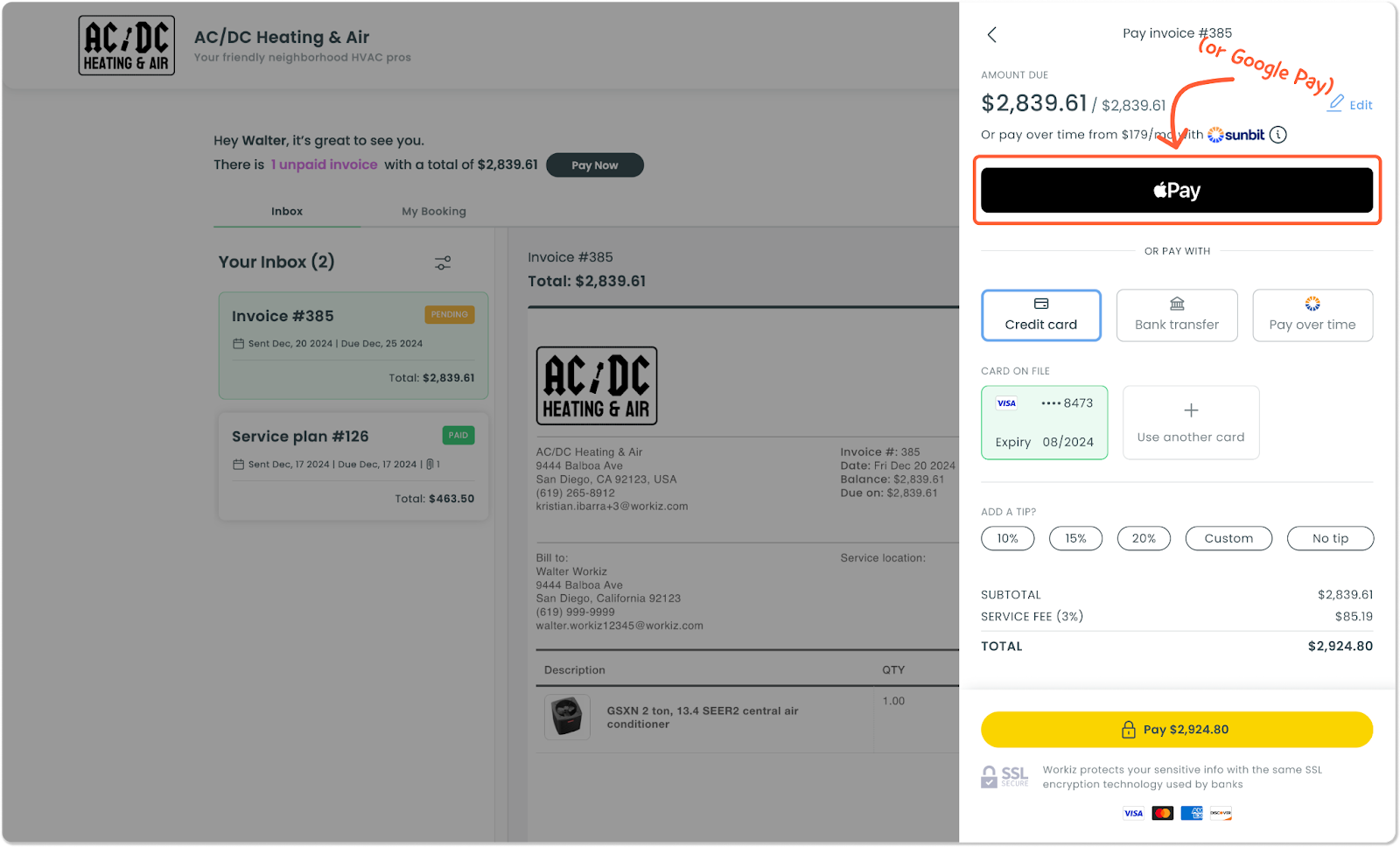Image resolution: width=1400 pixels, height=847 pixels.
Task: Open the 1 unpaid invoice link
Action: (x=324, y=164)
